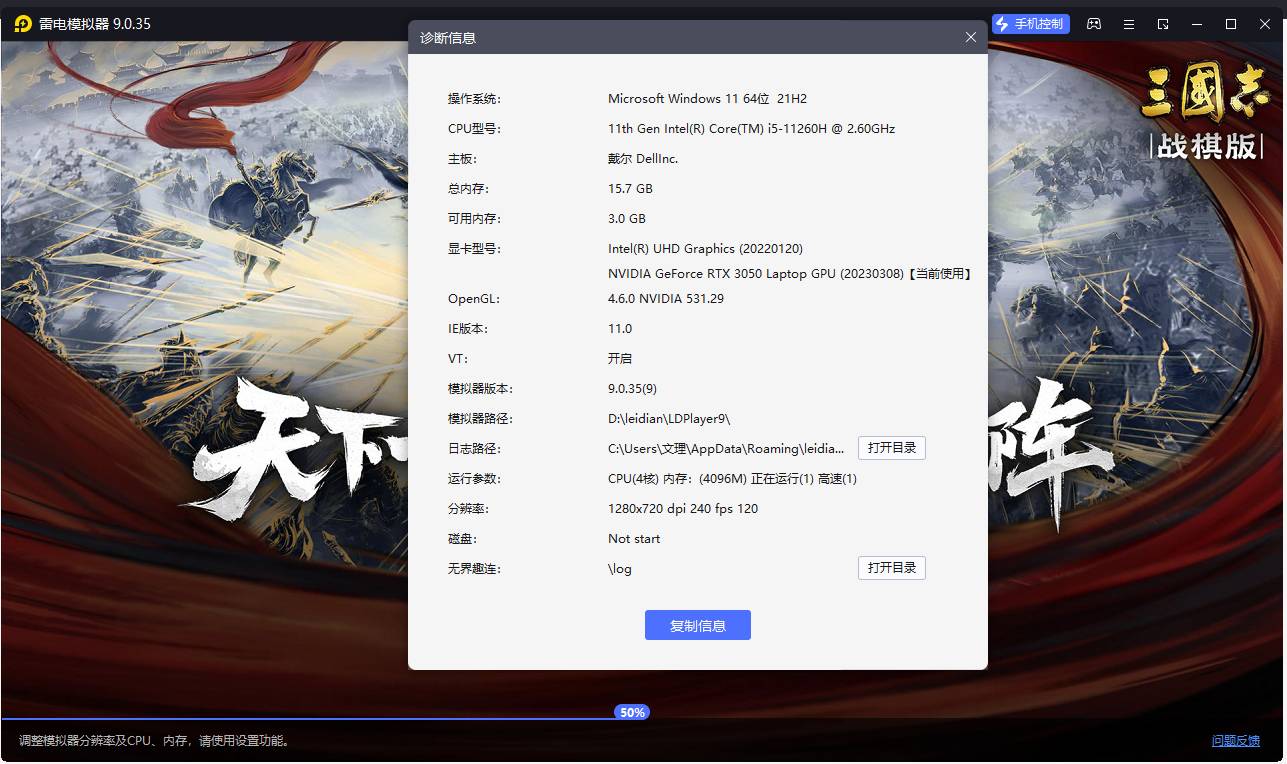Open directory for 日志路径 log path
The height and width of the screenshot is (764, 1287).
click(891, 448)
